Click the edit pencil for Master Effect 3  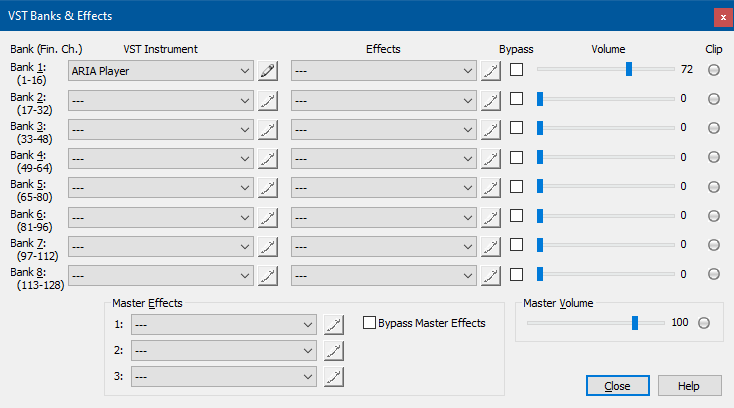coord(334,377)
